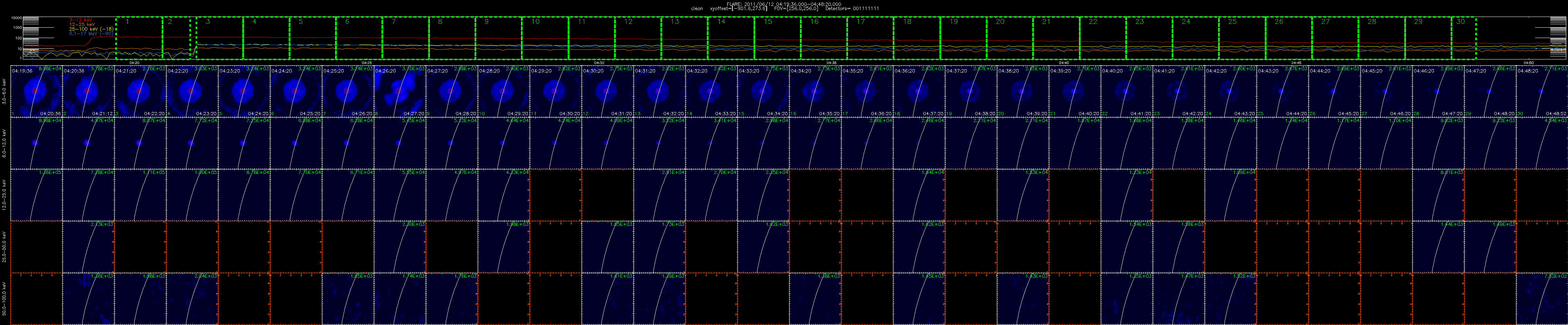Click the orange '12-25 keV' legend entry

coord(82,24)
